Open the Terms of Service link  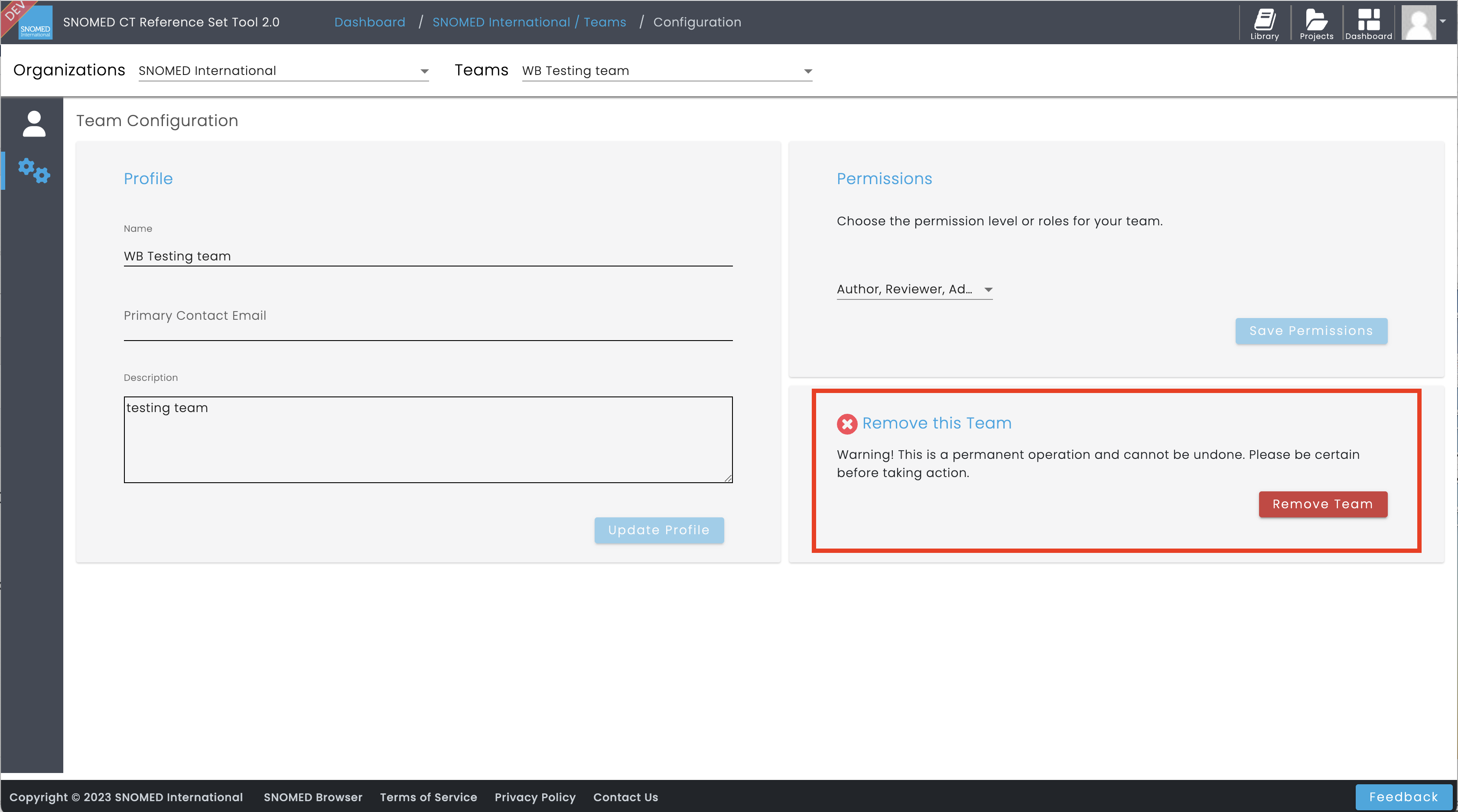click(429, 797)
